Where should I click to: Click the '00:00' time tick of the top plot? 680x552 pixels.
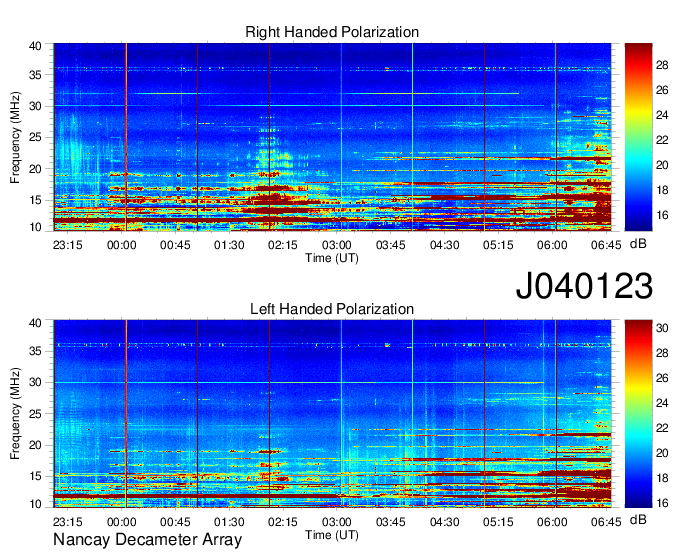pos(121,245)
